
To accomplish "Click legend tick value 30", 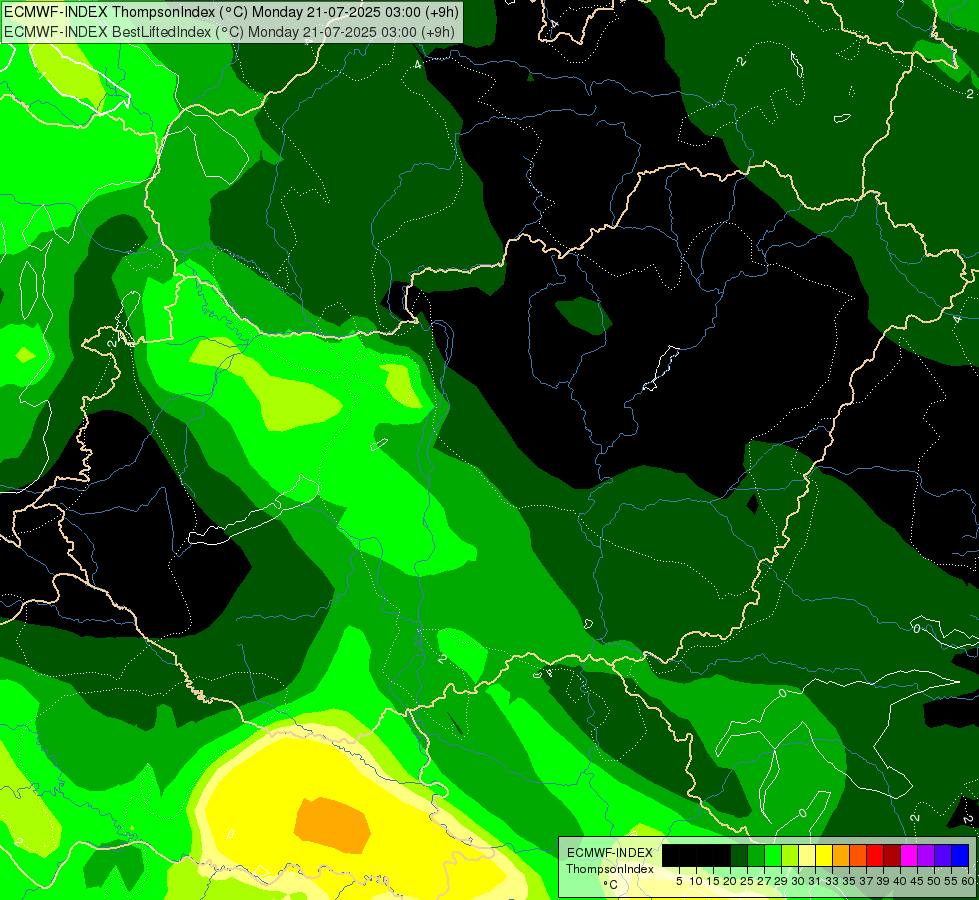I will 799,881.
